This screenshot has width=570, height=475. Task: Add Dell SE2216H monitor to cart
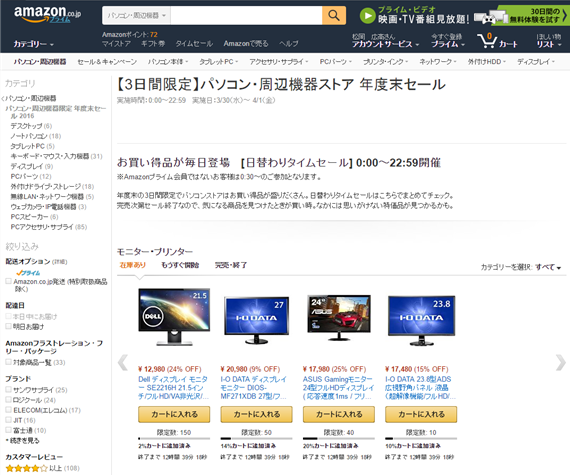pyautogui.click(x=174, y=414)
